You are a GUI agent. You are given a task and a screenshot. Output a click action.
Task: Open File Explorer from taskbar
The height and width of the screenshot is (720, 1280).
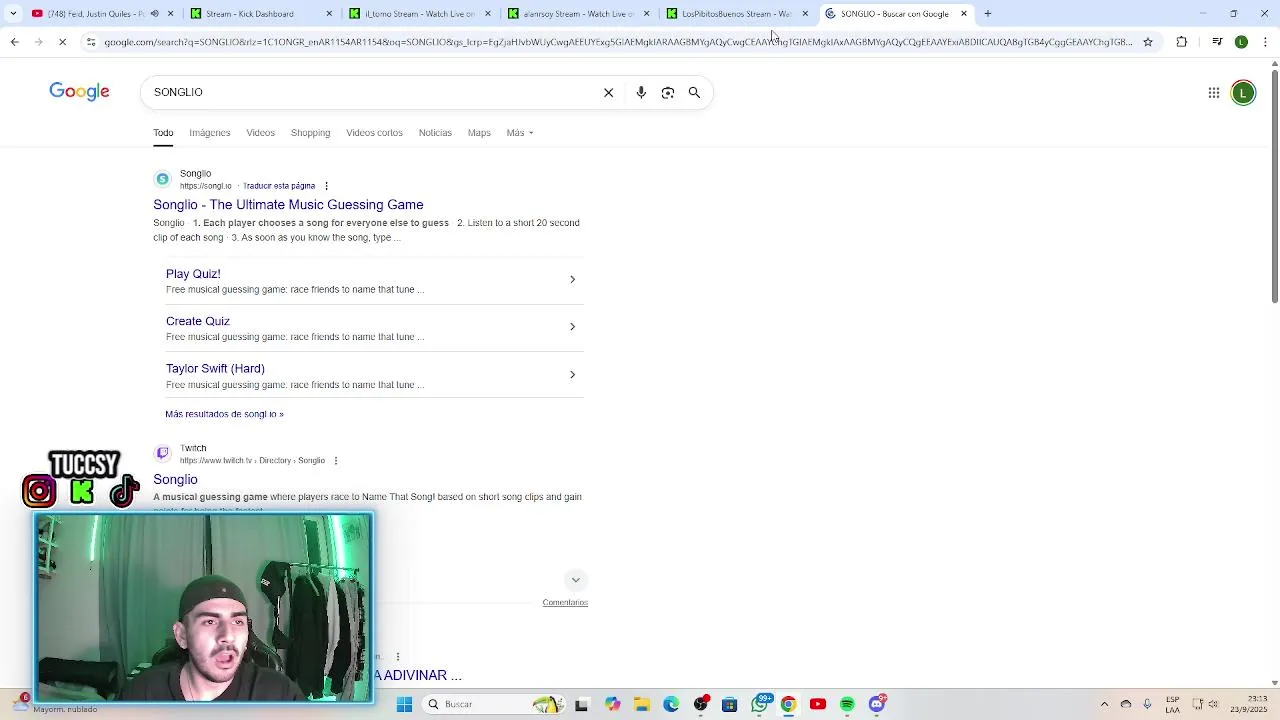tap(642, 705)
